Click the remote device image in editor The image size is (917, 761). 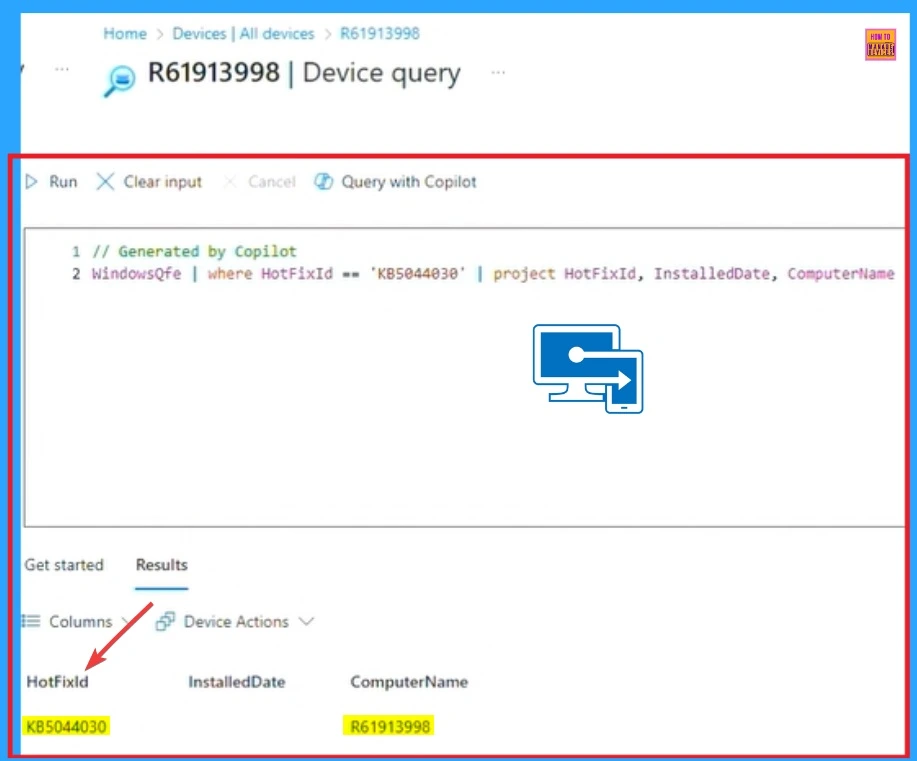click(x=588, y=369)
